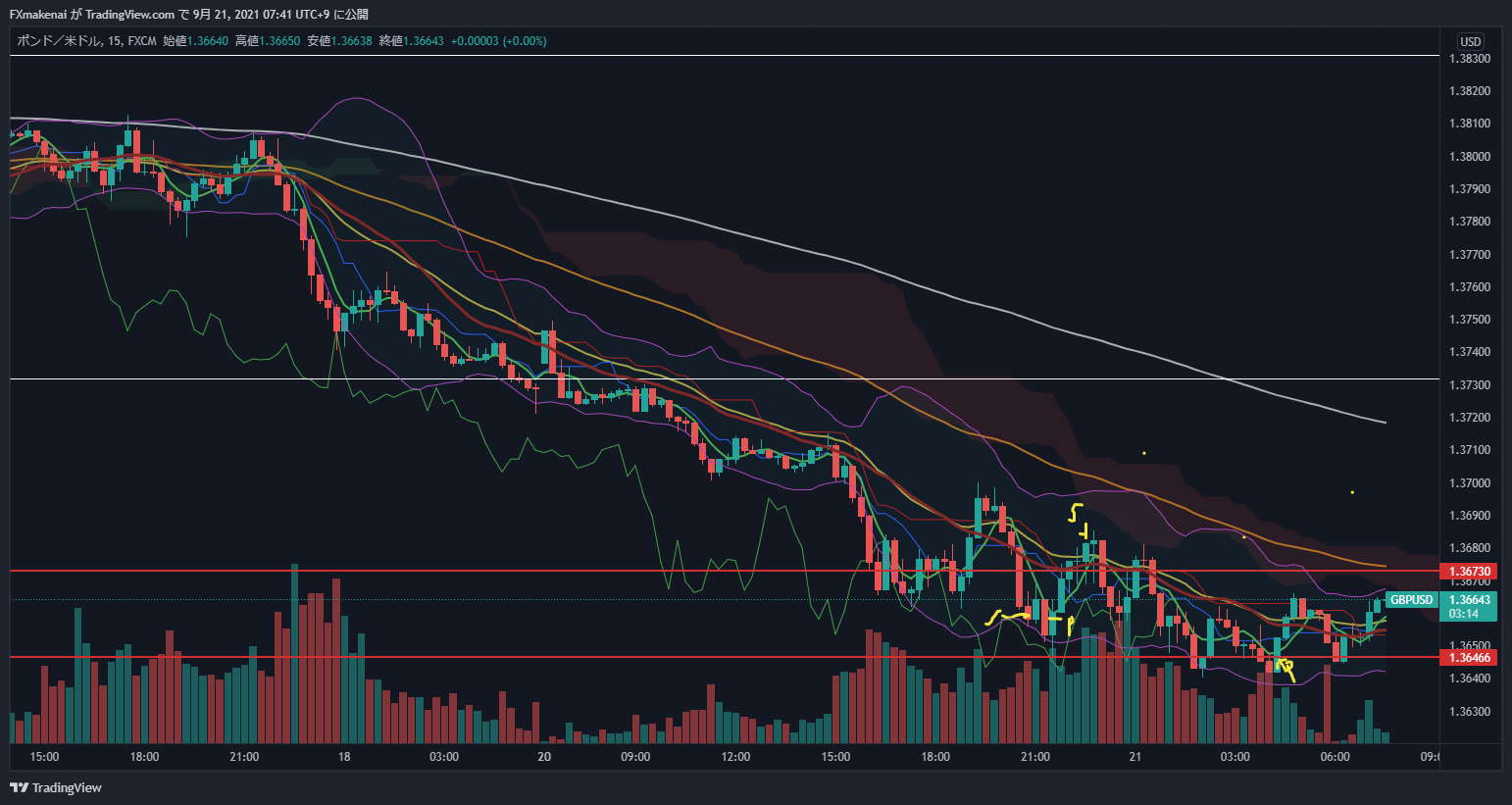This screenshot has width=1512, height=805.
Task: Click the TradingView logo at chart bottom
Action: pyautogui.click(x=56, y=787)
